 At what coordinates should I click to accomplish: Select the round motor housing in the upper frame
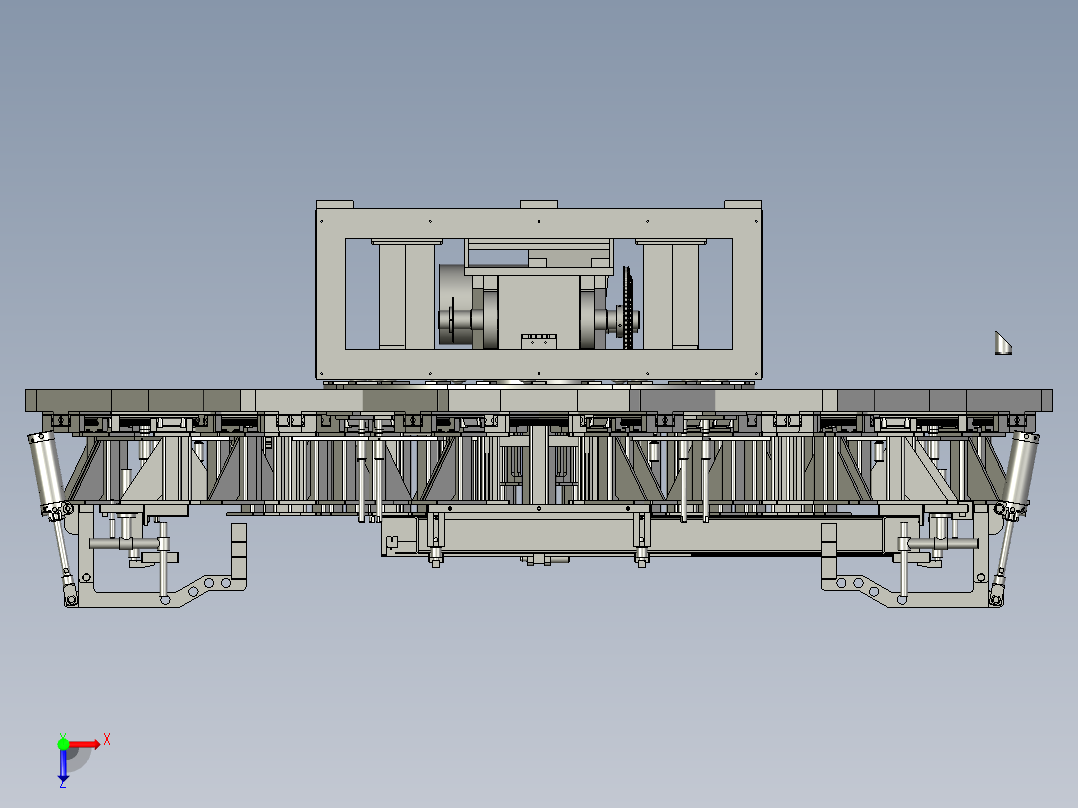tap(454, 305)
